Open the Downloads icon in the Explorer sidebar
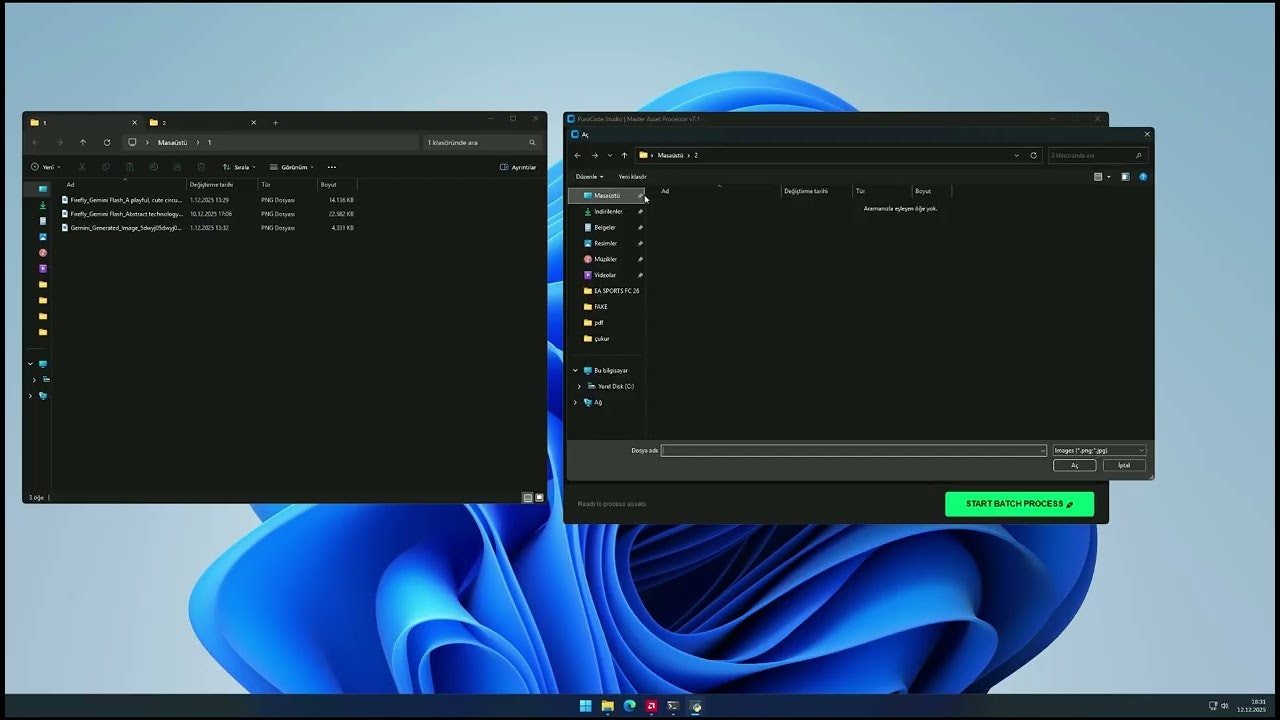 click(43, 205)
